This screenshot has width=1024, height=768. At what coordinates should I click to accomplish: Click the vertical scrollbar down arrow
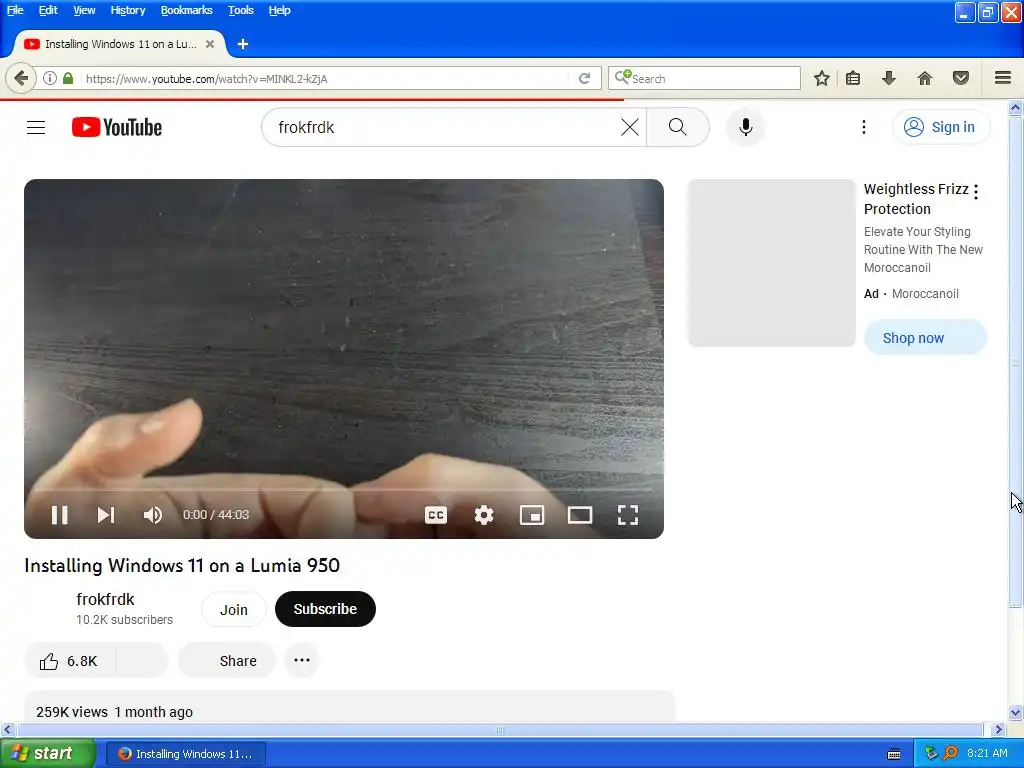tap(1015, 712)
